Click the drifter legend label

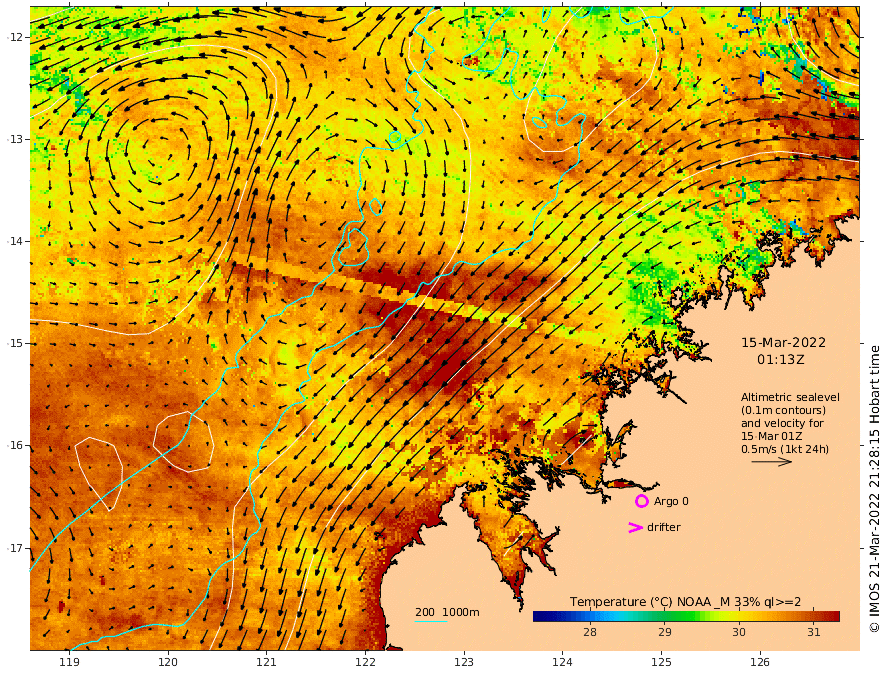664,527
